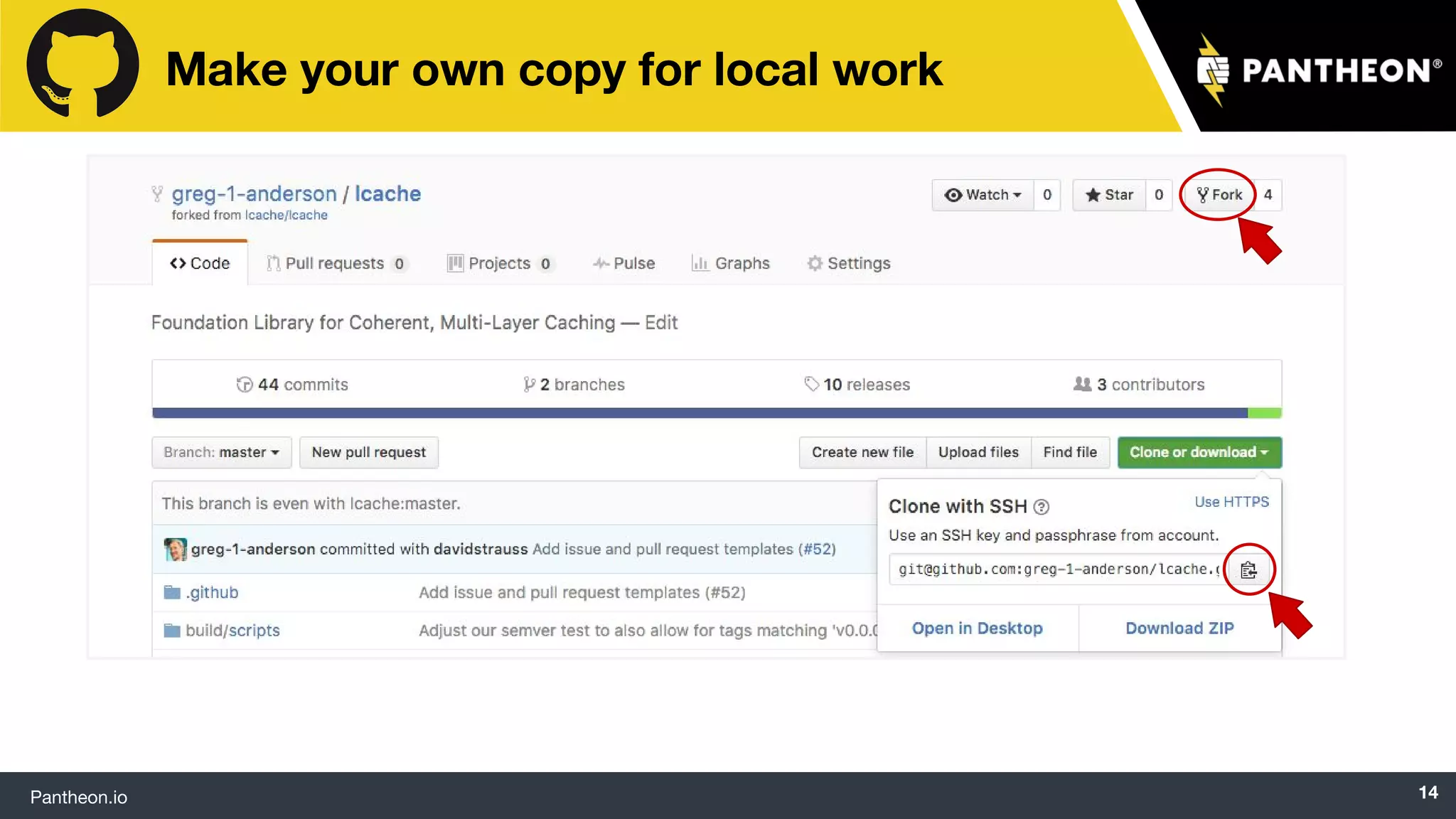Open the Settings tab
The image size is (1456, 819).
pyautogui.click(x=849, y=263)
